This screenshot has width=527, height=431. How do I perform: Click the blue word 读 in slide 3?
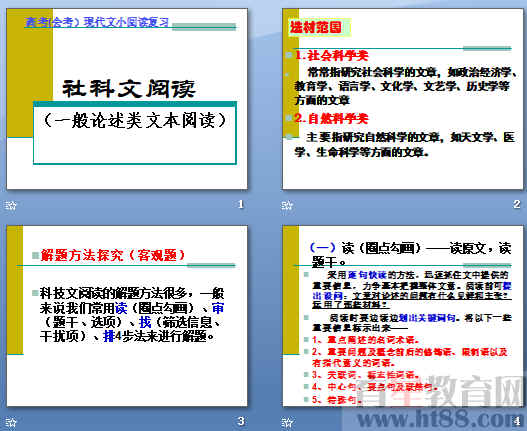(x=121, y=308)
